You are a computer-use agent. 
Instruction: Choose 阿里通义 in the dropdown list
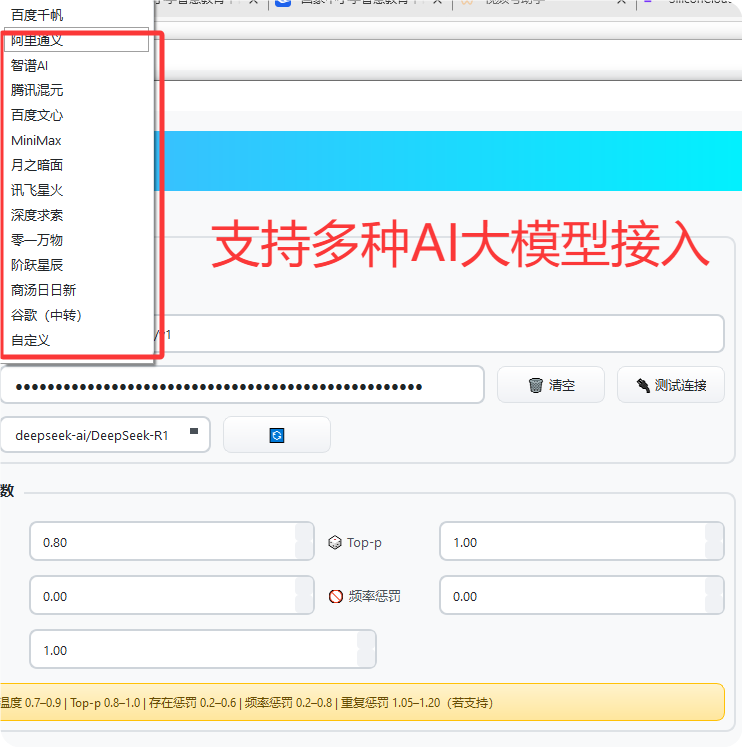(76, 40)
